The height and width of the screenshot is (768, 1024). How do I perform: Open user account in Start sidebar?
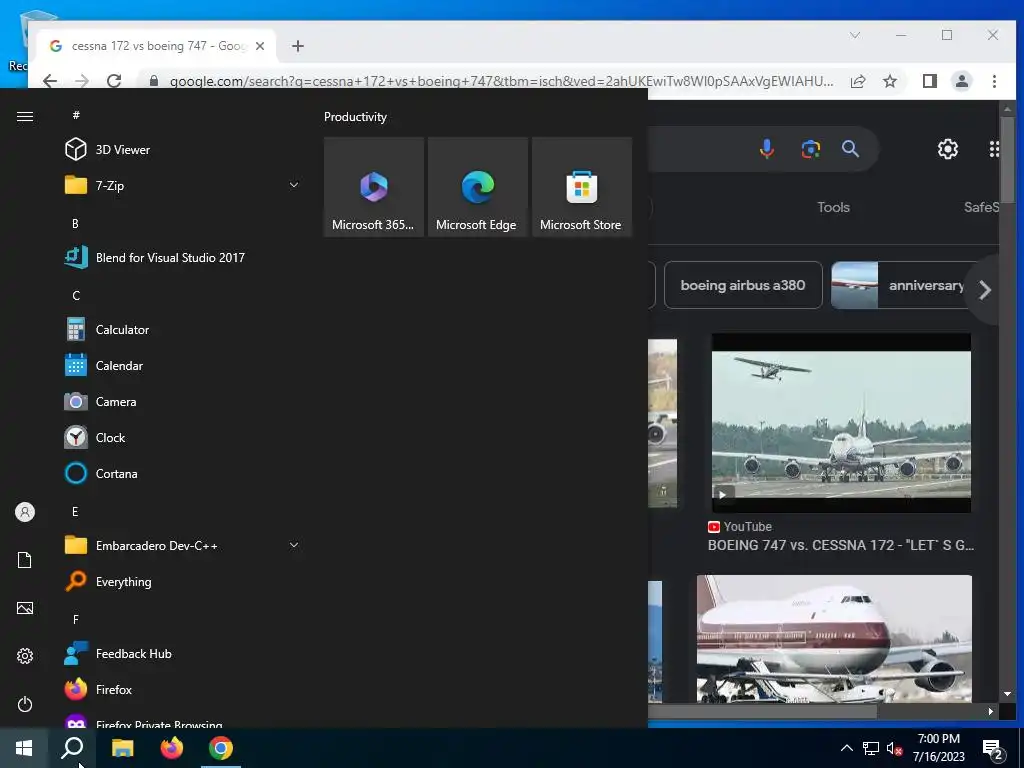(x=25, y=512)
